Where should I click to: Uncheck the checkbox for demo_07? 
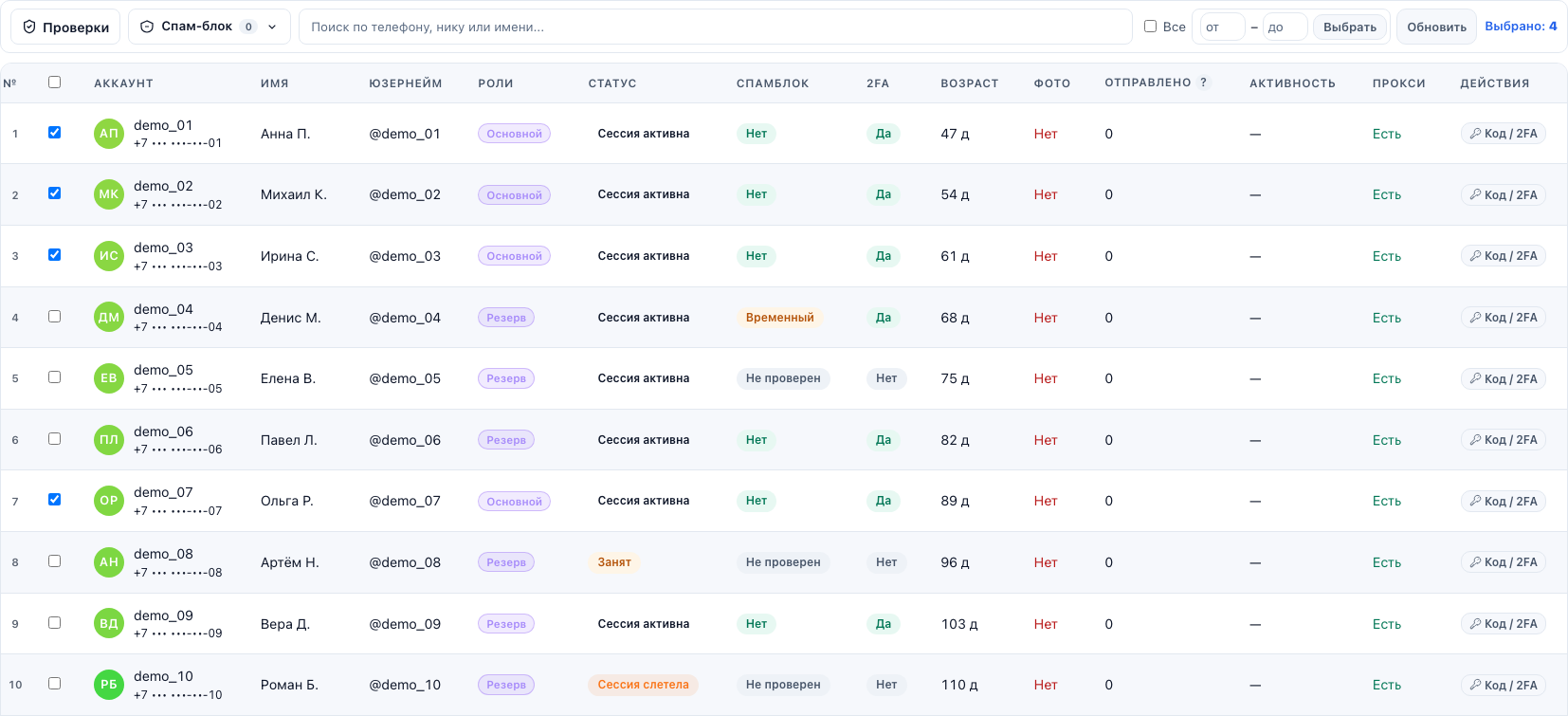click(x=54, y=499)
